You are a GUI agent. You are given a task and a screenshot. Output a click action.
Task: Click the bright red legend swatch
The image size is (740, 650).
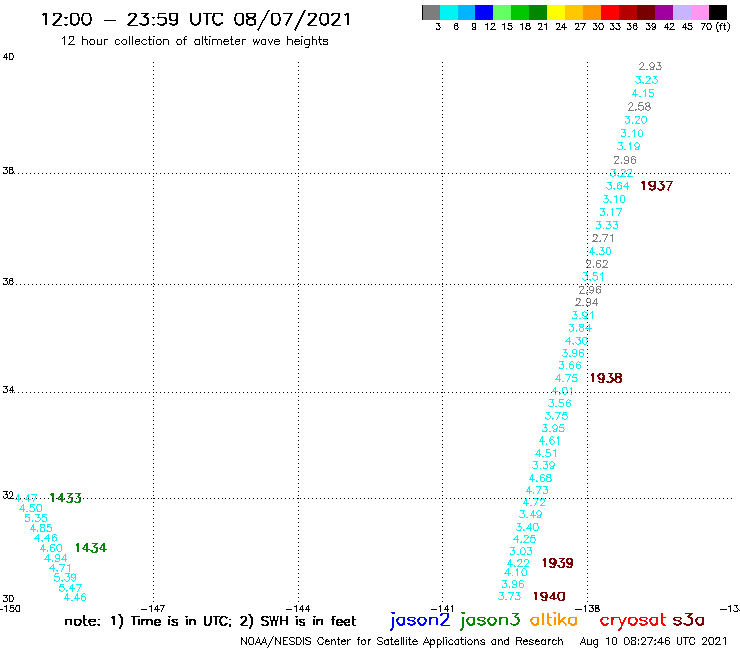(x=609, y=12)
